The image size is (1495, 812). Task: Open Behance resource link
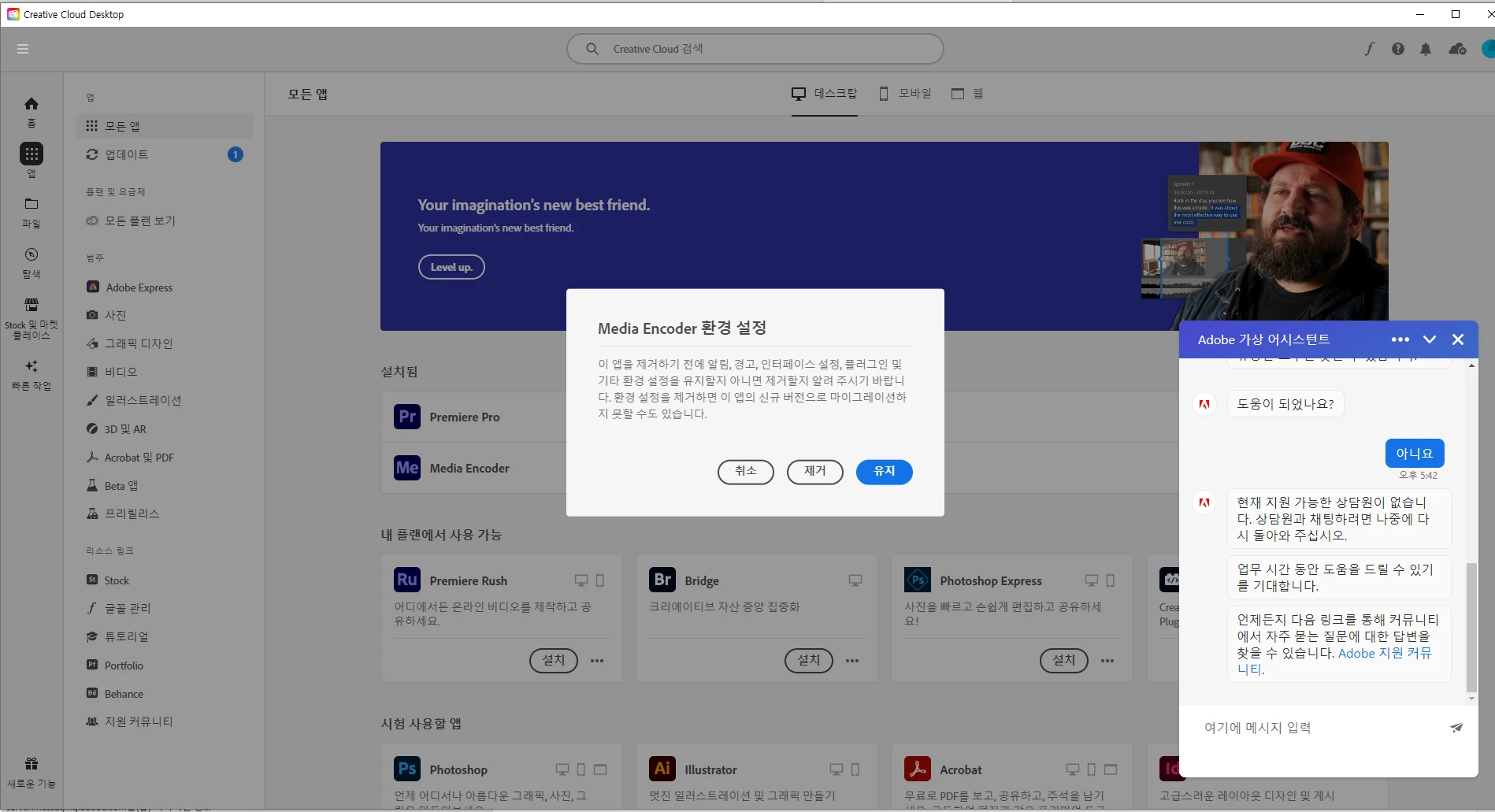[165, 694]
